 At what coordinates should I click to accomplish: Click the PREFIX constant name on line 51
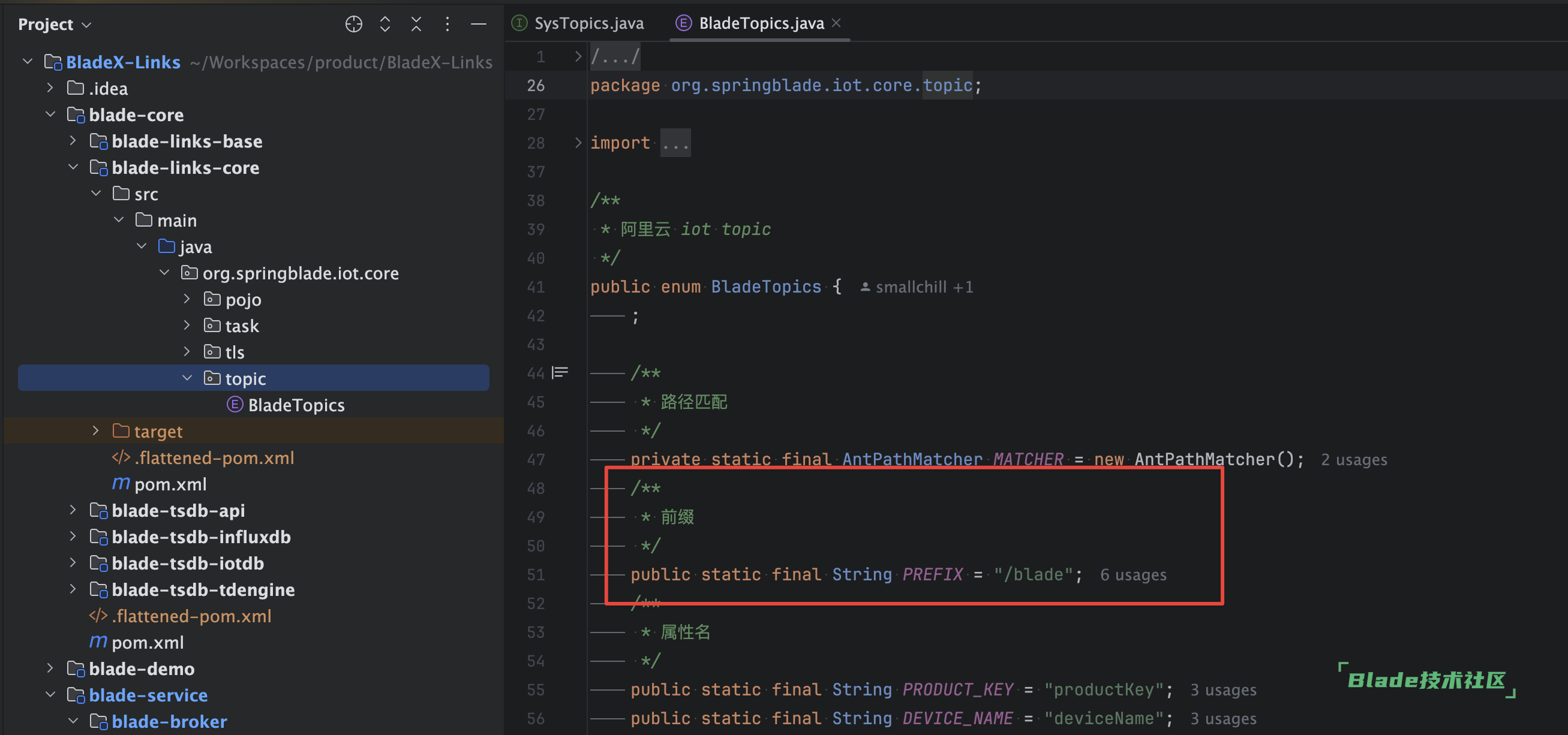click(932, 574)
